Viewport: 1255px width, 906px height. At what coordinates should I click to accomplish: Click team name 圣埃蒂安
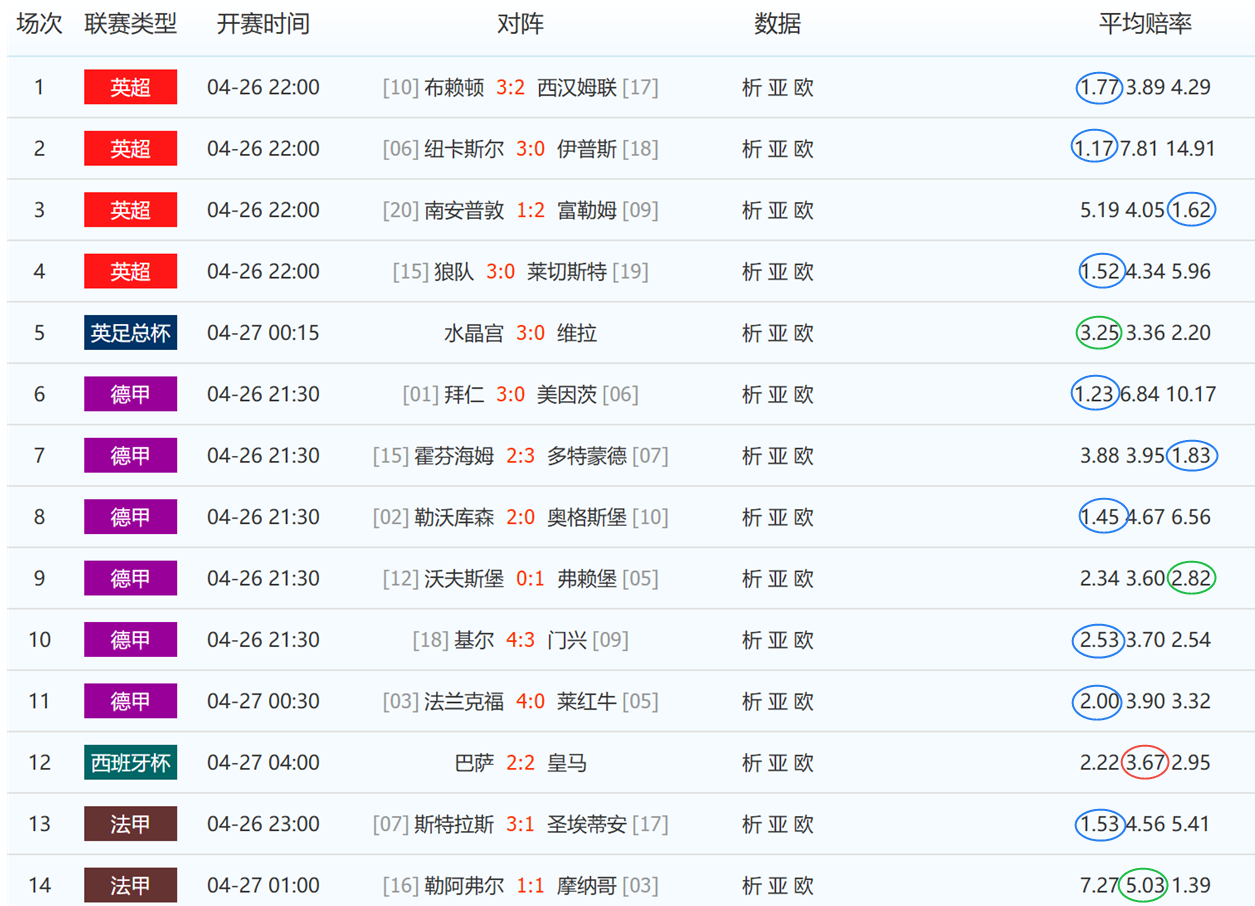point(587,824)
